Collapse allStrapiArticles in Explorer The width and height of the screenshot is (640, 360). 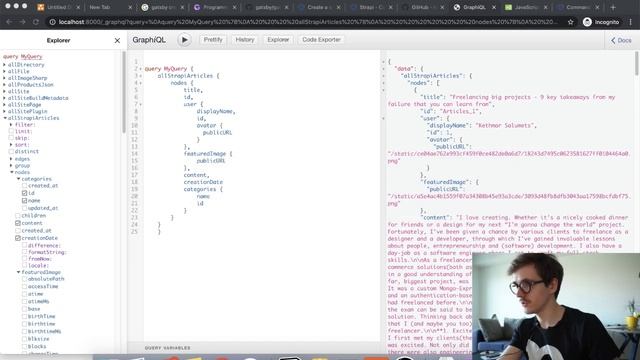(4, 118)
